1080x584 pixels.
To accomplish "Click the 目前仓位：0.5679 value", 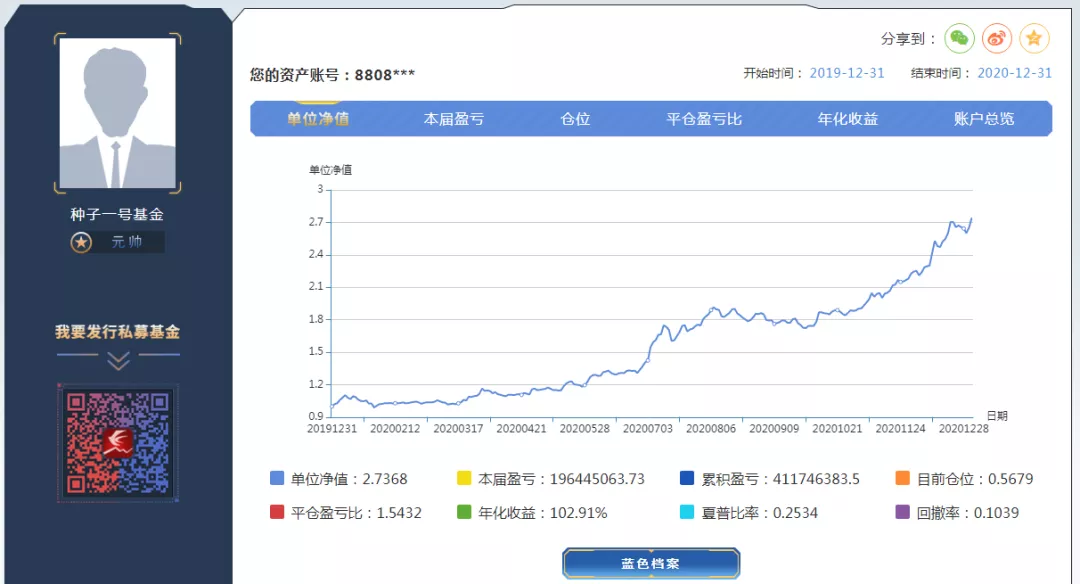I will pyautogui.click(x=975, y=479).
